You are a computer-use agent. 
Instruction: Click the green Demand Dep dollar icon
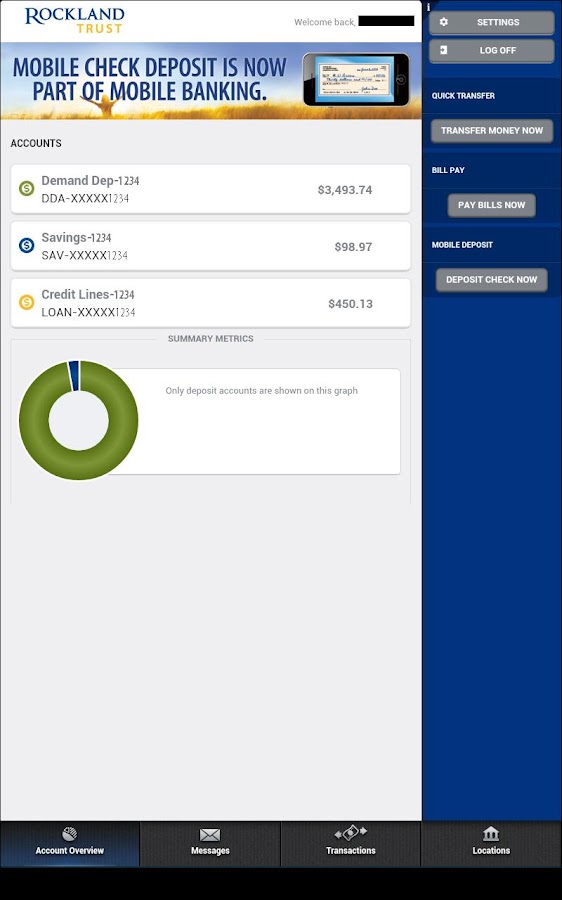click(x=26, y=188)
